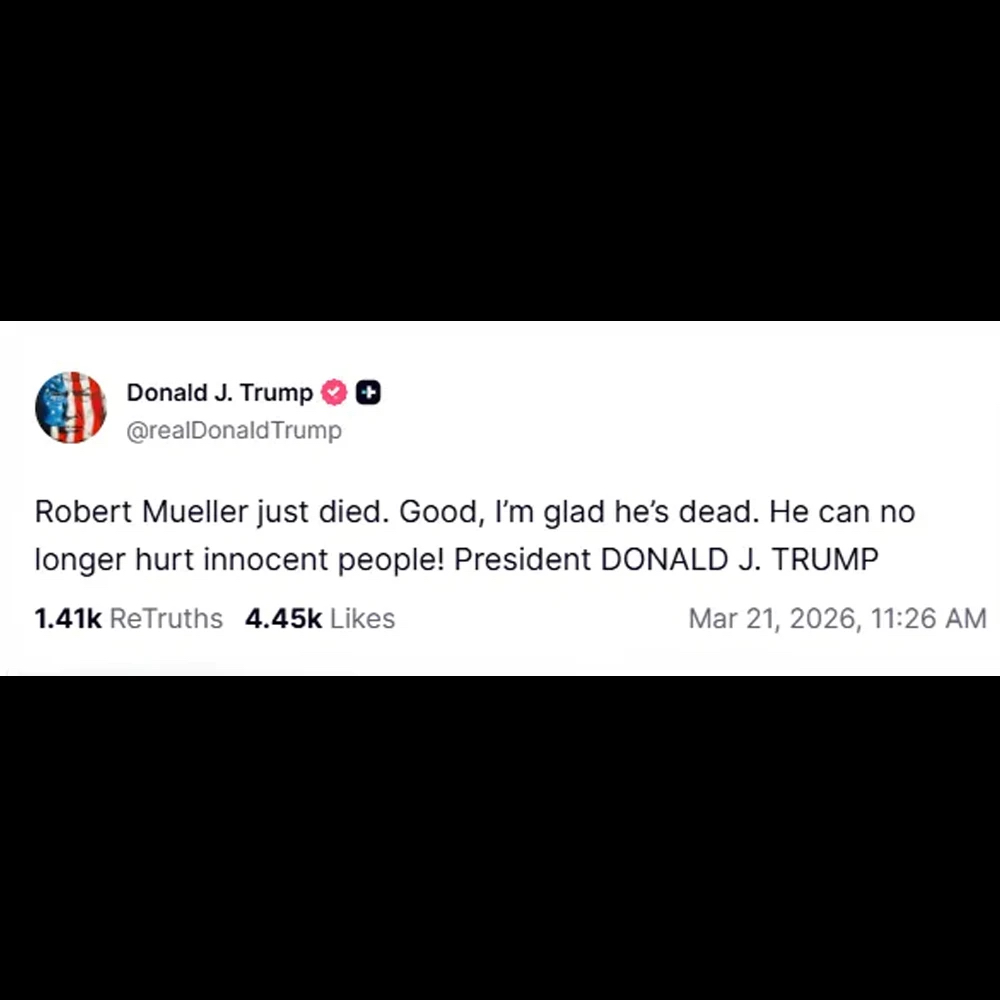Click the post's first text line
The width and height of the screenshot is (1000, 1000).
tap(474, 513)
